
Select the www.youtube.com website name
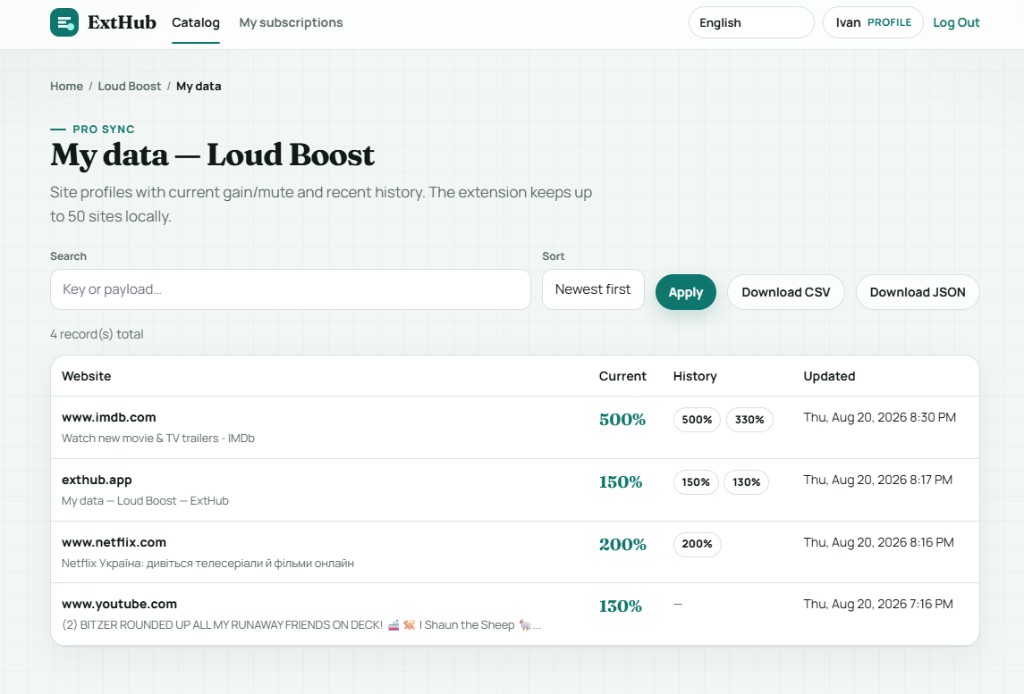point(119,604)
